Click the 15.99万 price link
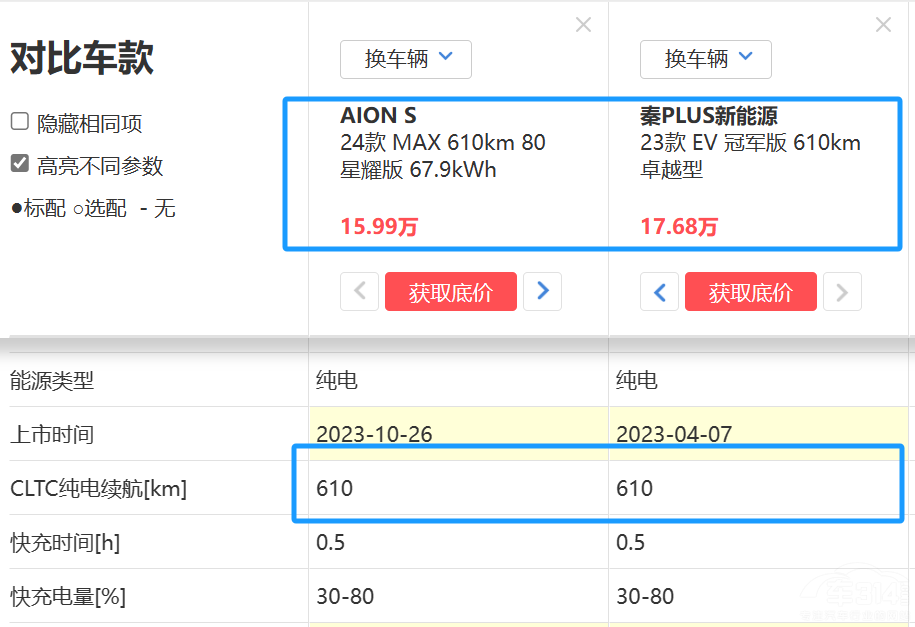Image resolution: width=915 pixels, height=627 pixels. click(377, 227)
